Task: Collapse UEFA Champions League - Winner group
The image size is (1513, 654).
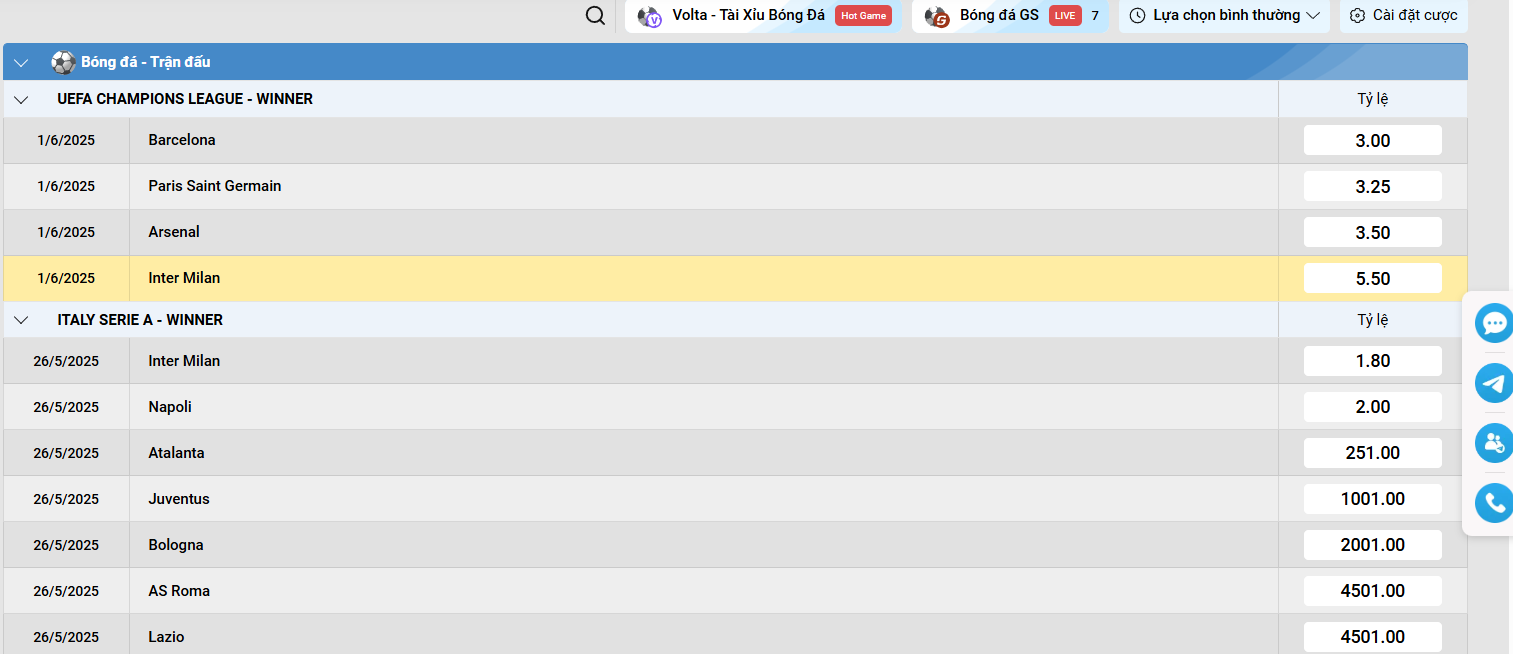Action: [21, 99]
